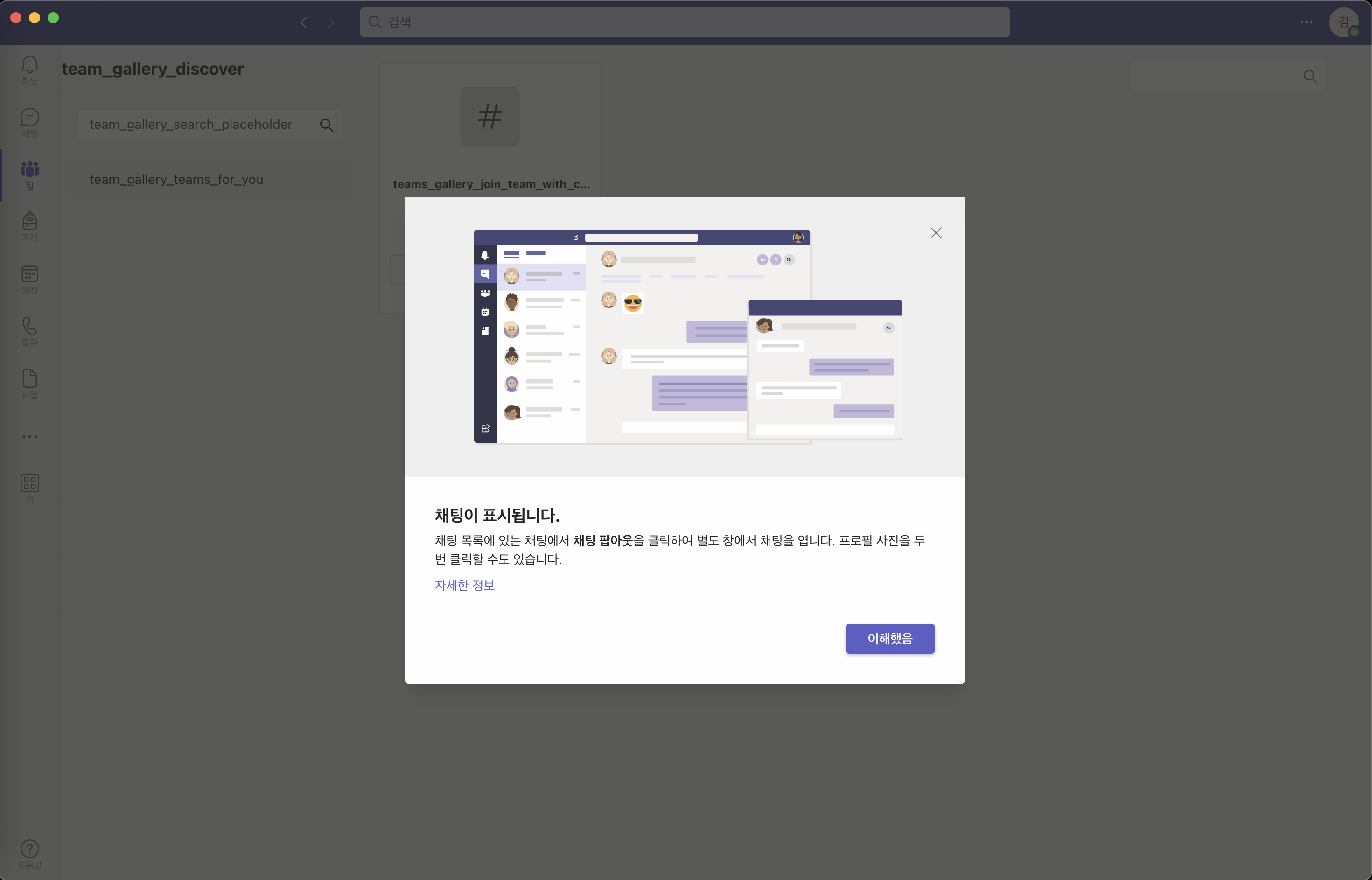Open the 자세한 정보 link
Viewport: 1372px width, 880px height.
tap(465, 585)
